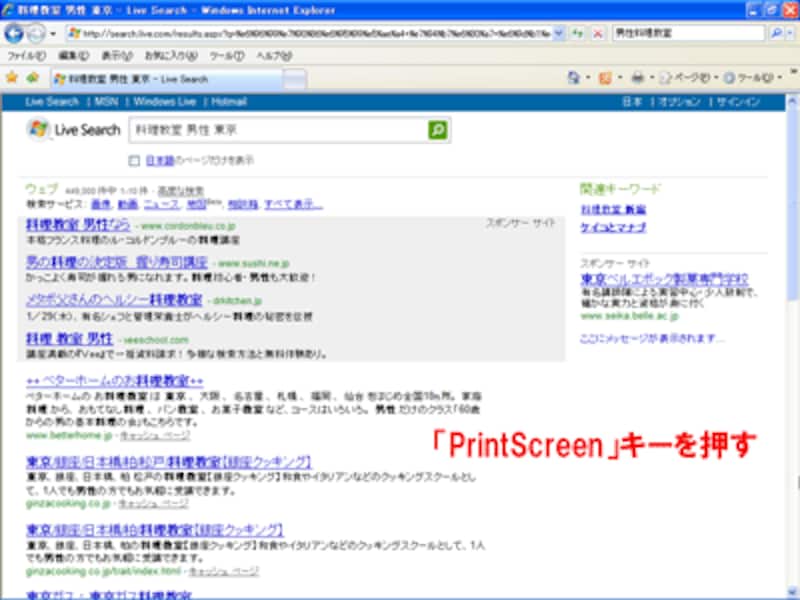The width and height of the screenshot is (800, 600).
Task: Open the dropdown arrow next to the Feeds icon
Action: [x=620, y=78]
